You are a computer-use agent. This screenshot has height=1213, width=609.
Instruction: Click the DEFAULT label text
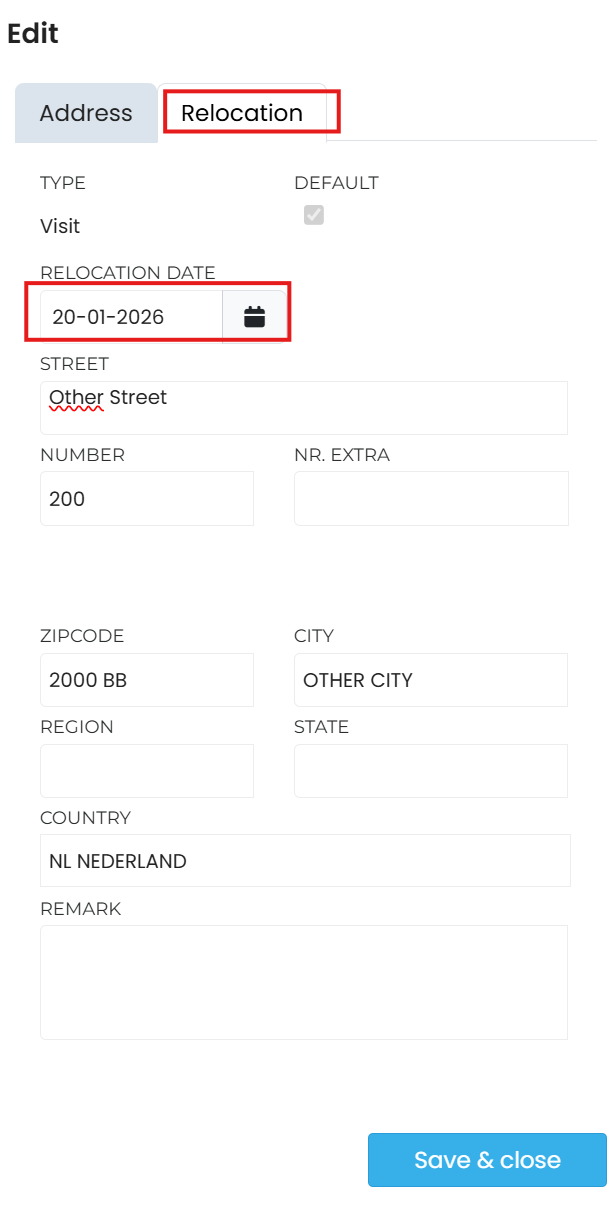336,183
